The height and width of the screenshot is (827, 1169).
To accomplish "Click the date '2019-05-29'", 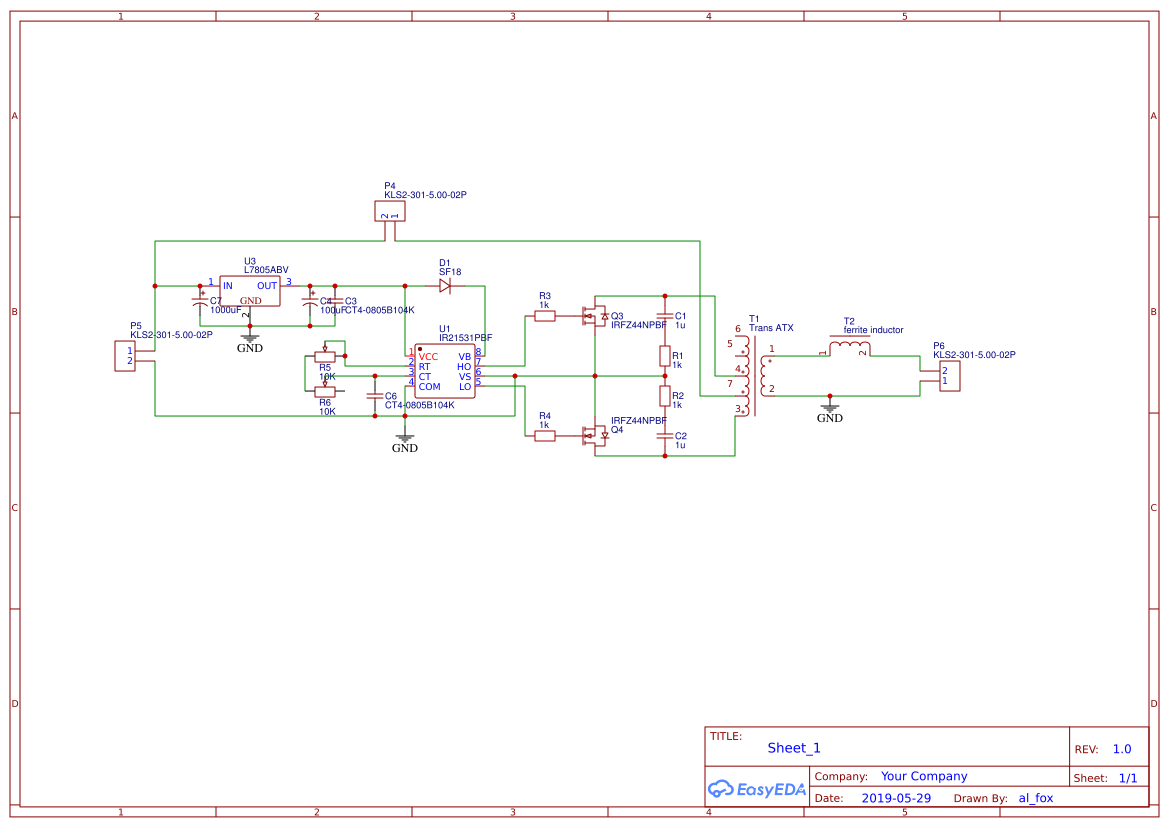I will coord(896,798).
